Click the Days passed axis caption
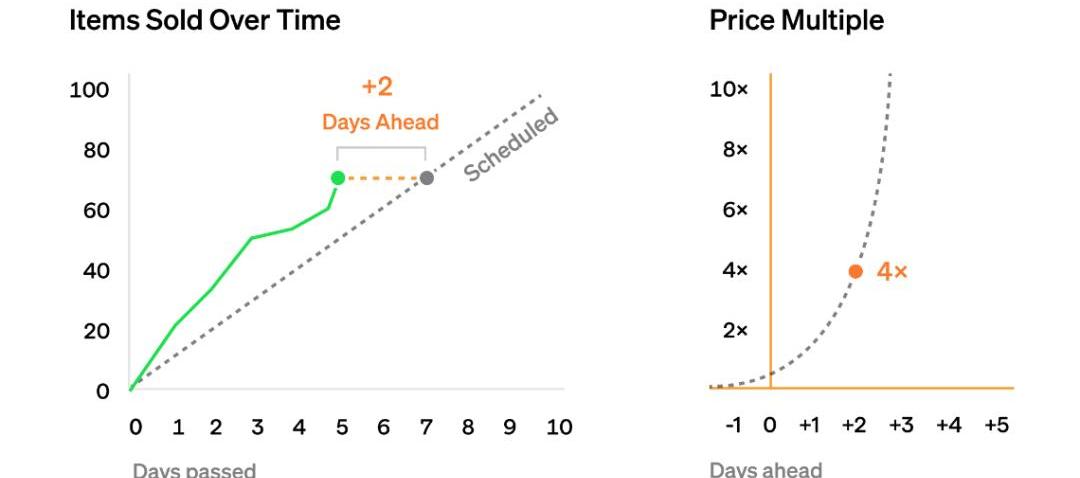The height and width of the screenshot is (478, 1080). pyautogui.click(x=194, y=469)
